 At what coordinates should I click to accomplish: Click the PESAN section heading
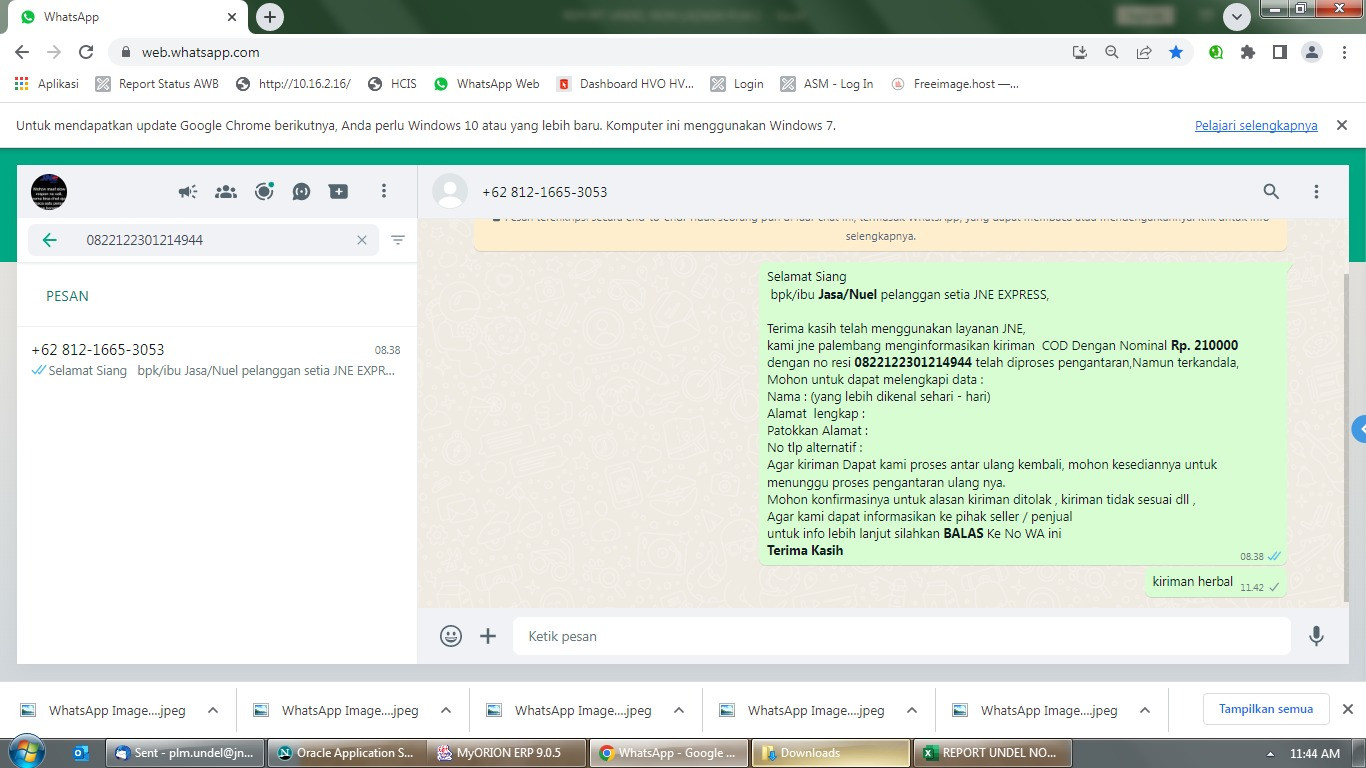tap(67, 296)
